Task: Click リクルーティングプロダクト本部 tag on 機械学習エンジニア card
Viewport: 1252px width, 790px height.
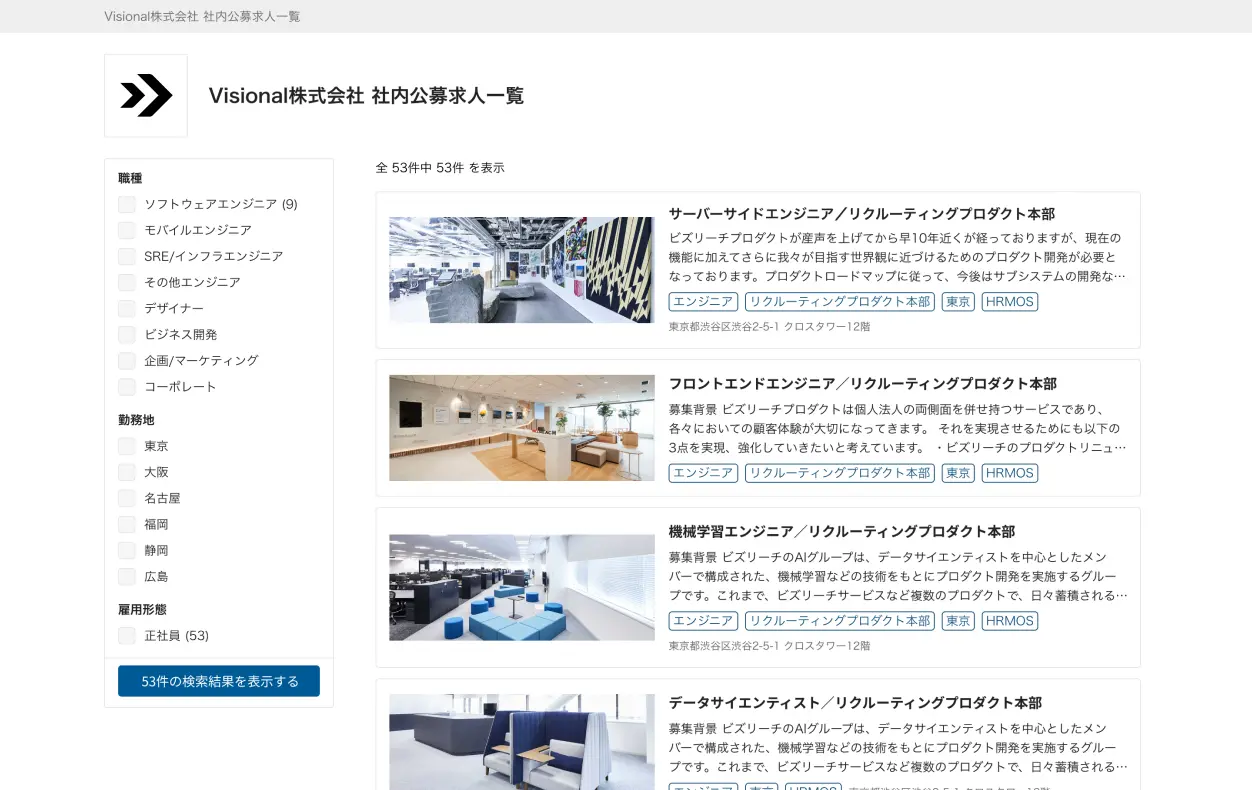Action: (x=840, y=621)
